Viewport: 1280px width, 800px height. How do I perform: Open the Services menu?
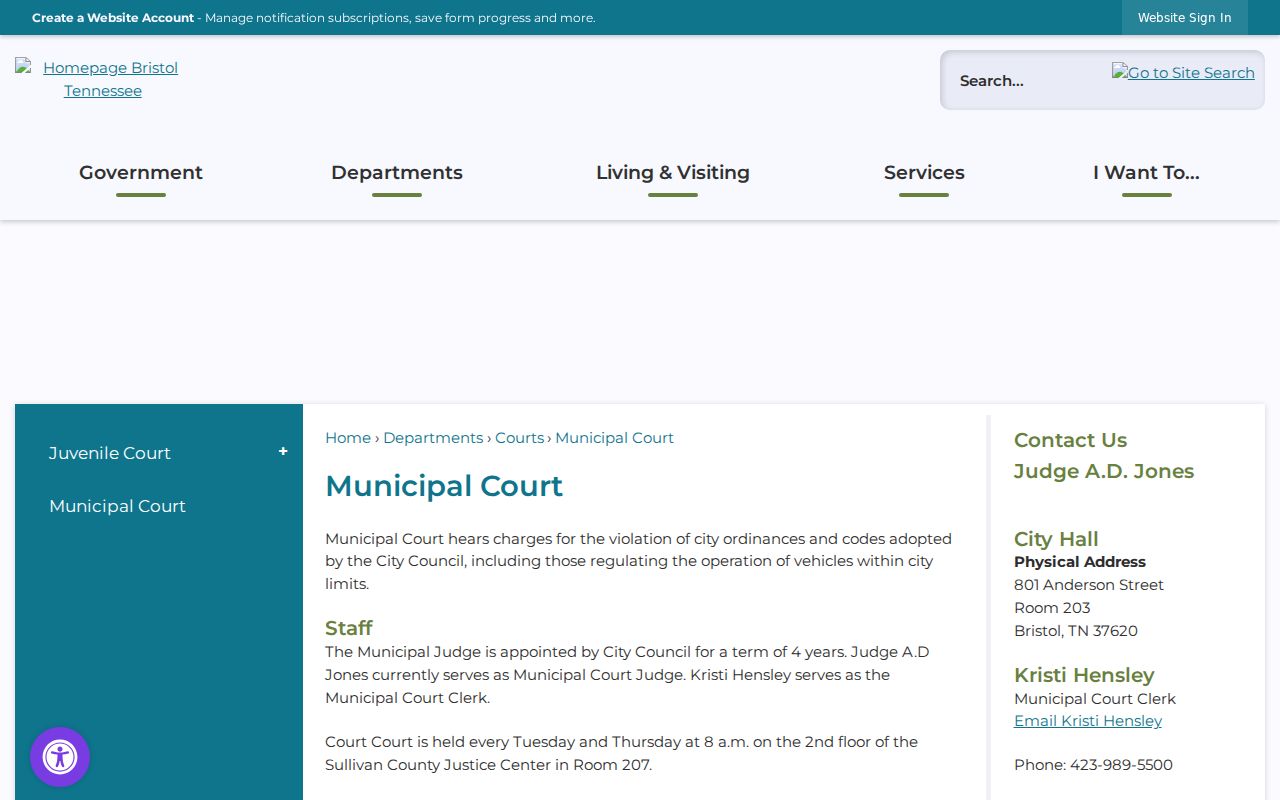pyautogui.click(x=924, y=173)
